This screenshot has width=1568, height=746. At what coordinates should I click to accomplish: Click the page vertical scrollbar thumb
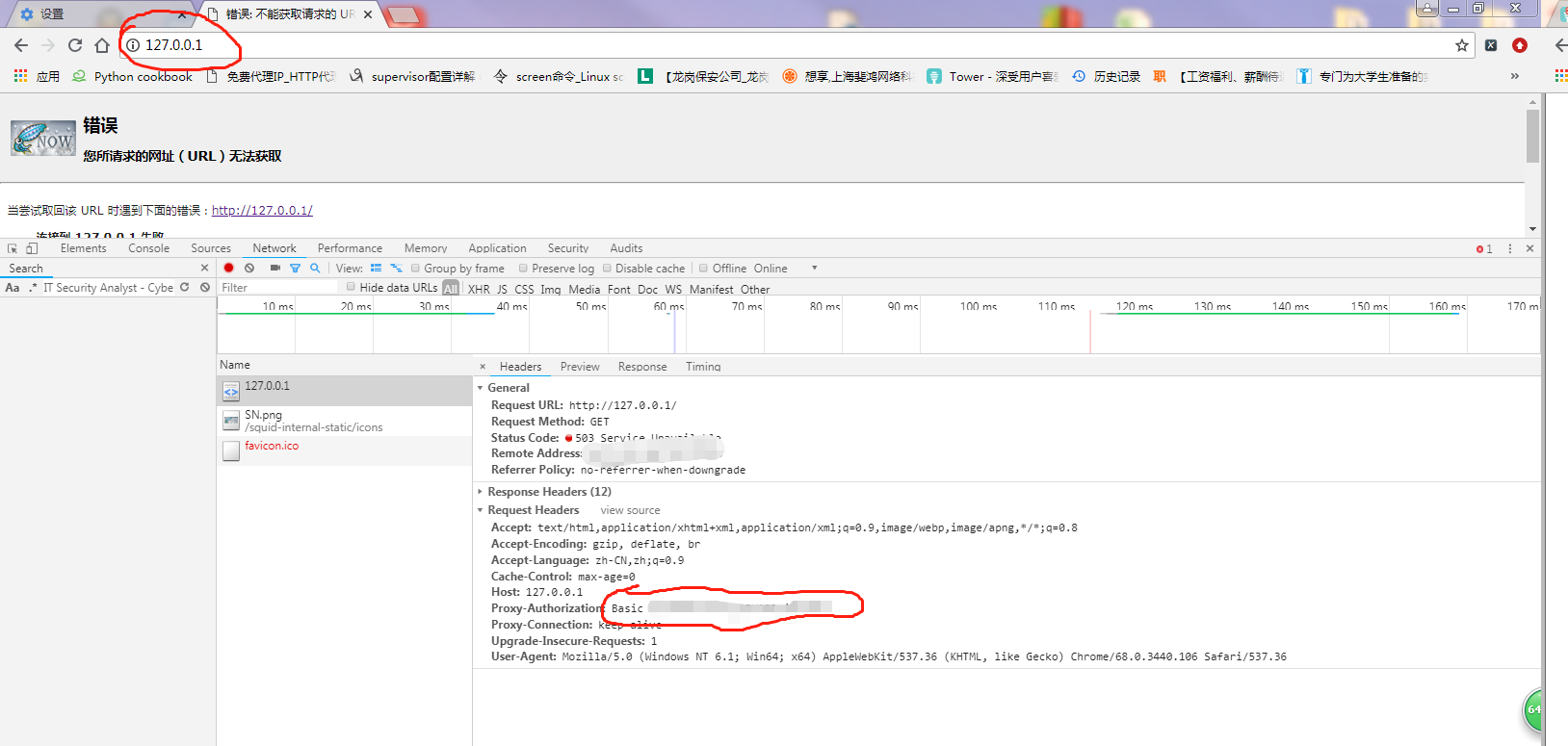(1532, 136)
